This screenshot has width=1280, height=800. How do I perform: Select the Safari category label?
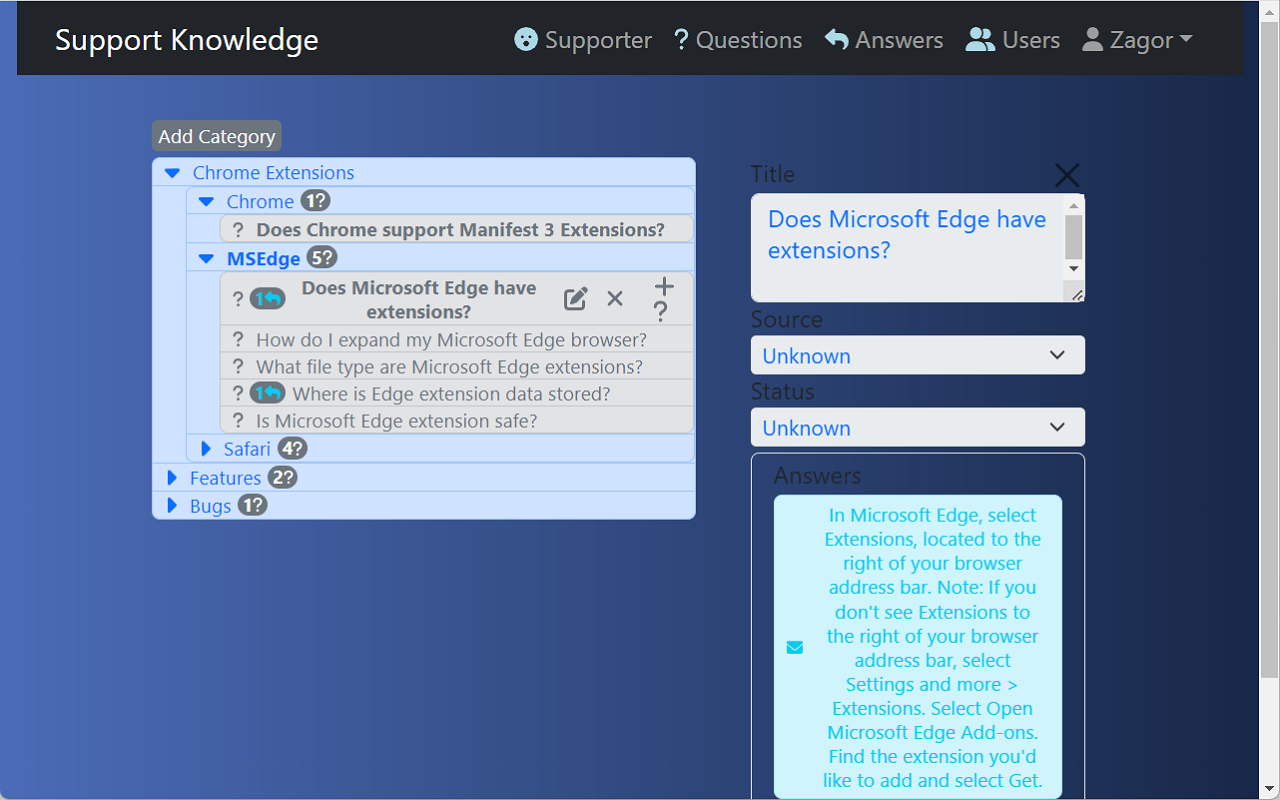click(247, 449)
